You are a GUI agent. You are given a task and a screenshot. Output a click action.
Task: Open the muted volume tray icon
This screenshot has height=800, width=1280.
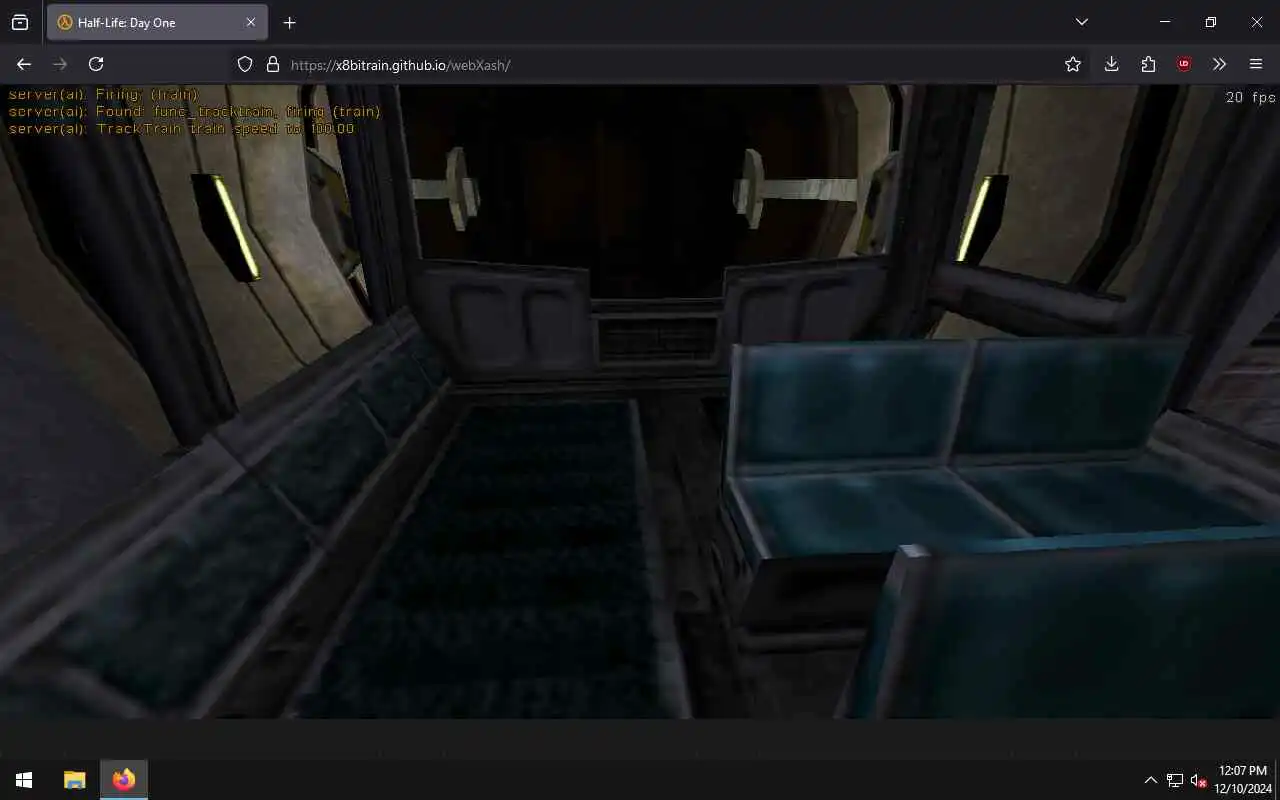coord(1198,780)
